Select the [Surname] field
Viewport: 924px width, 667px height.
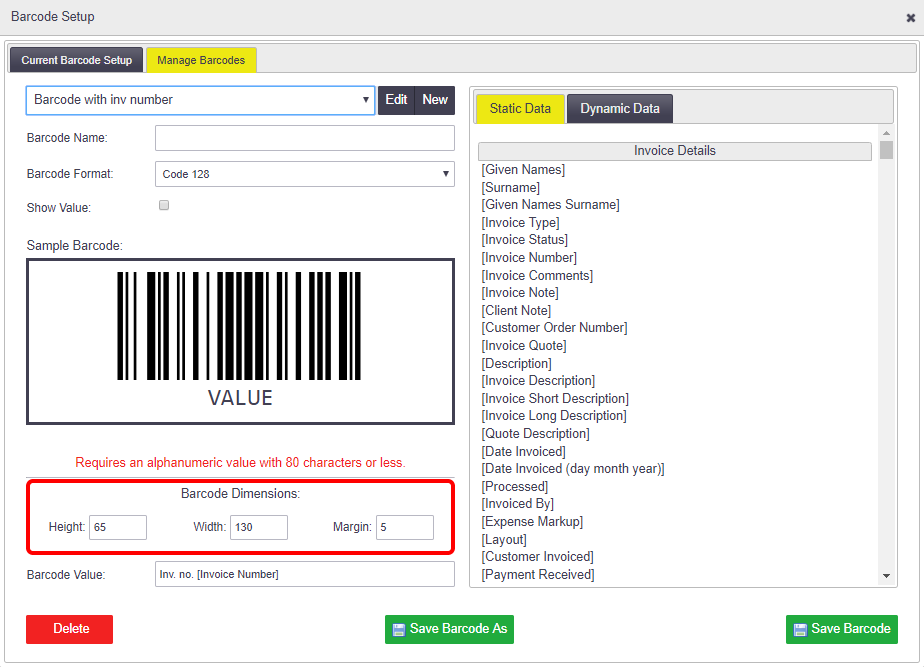[x=510, y=187]
